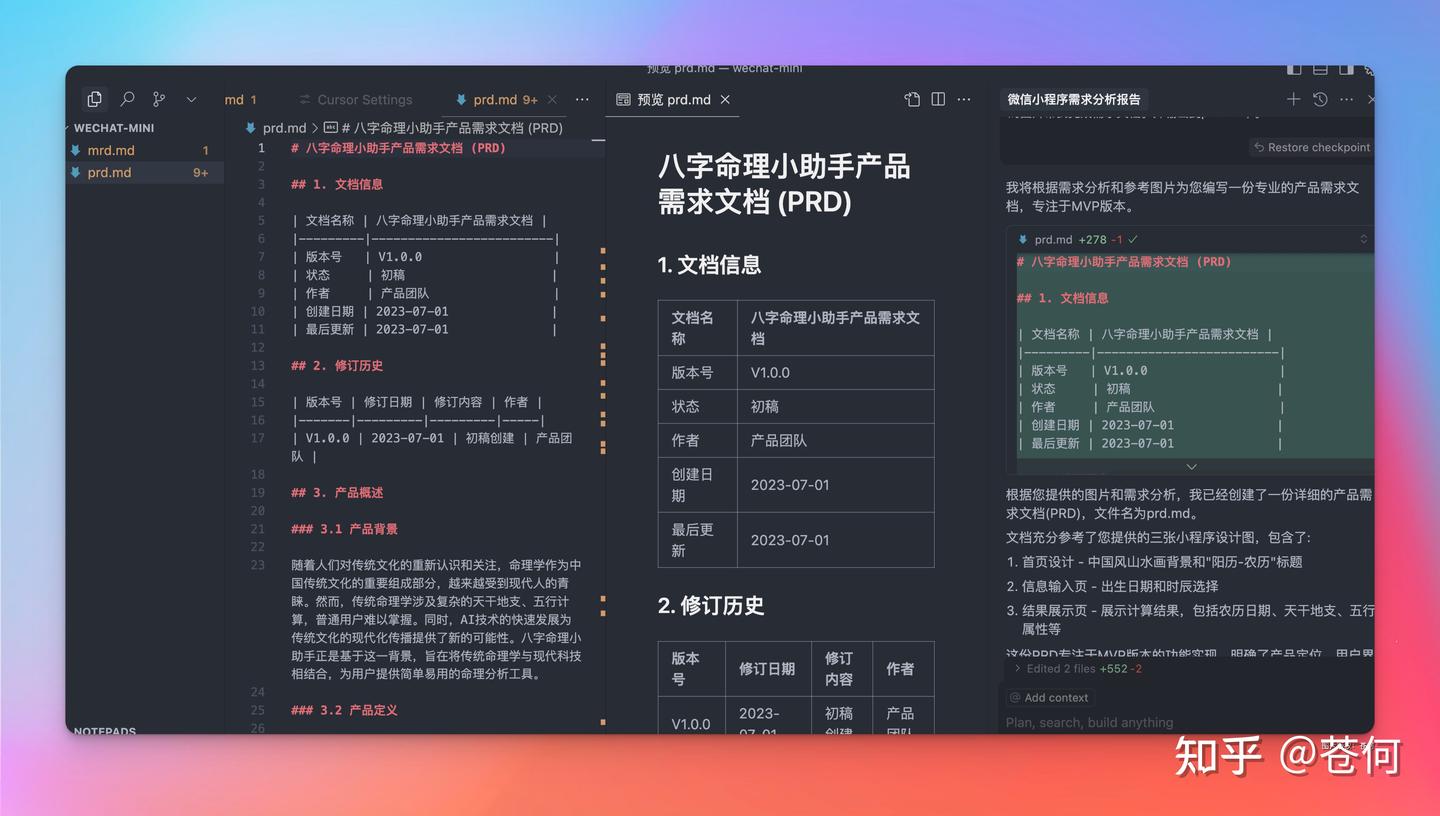Toggle the AI pane layout icon
This screenshot has width=1440, height=816.
pos(1346,69)
